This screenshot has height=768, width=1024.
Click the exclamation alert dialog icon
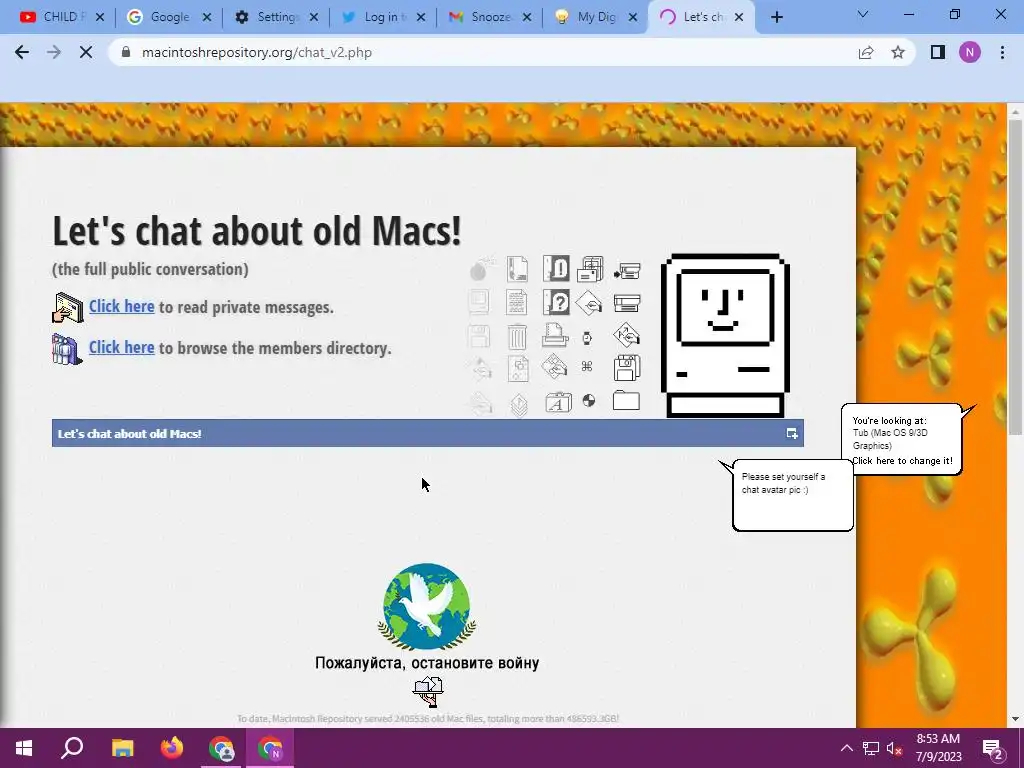click(556, 268)
